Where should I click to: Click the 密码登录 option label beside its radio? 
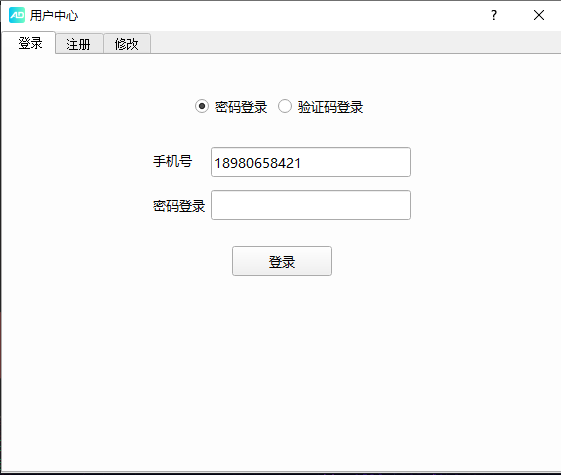(241, 107)
